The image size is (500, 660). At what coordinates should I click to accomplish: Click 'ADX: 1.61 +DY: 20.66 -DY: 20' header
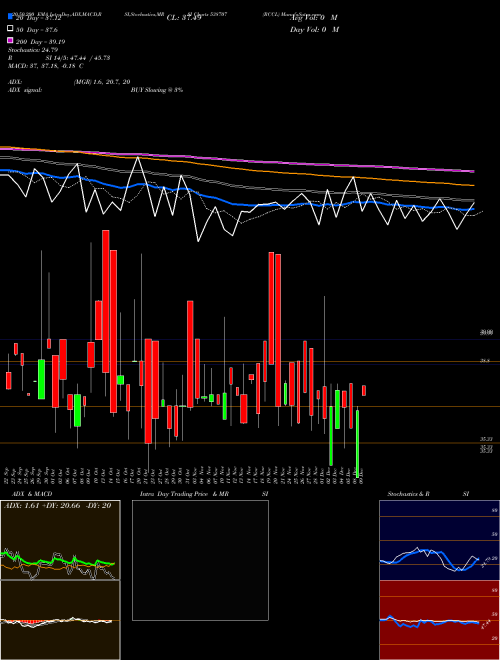57,506
